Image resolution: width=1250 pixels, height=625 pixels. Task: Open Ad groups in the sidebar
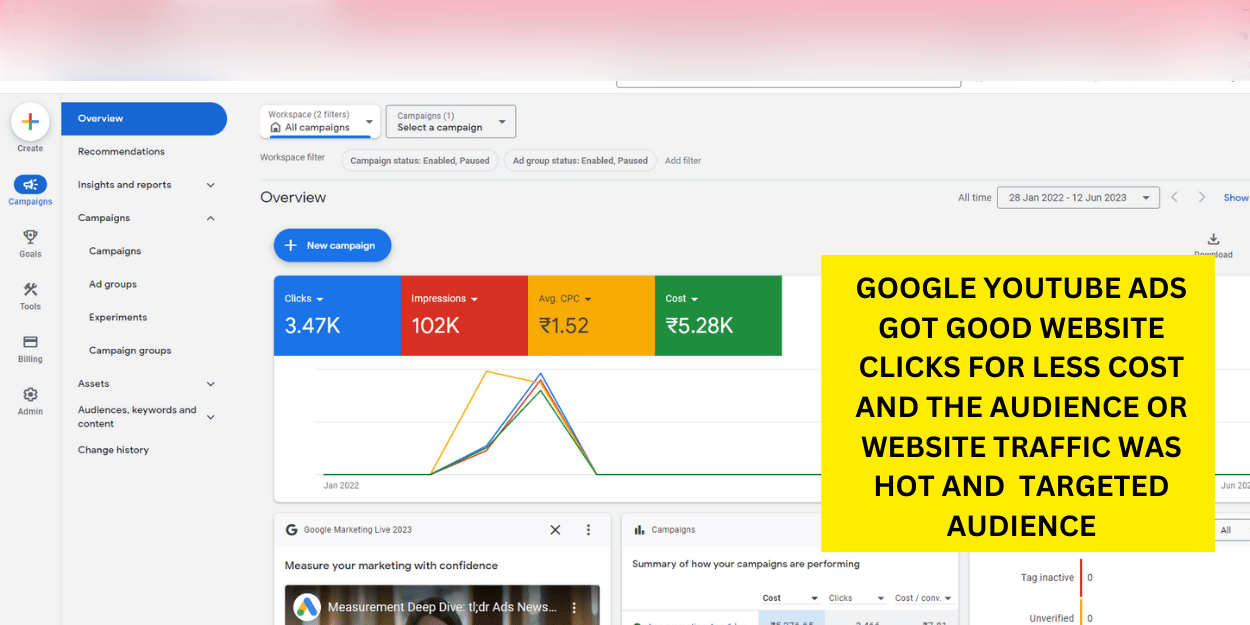(113, 284)
